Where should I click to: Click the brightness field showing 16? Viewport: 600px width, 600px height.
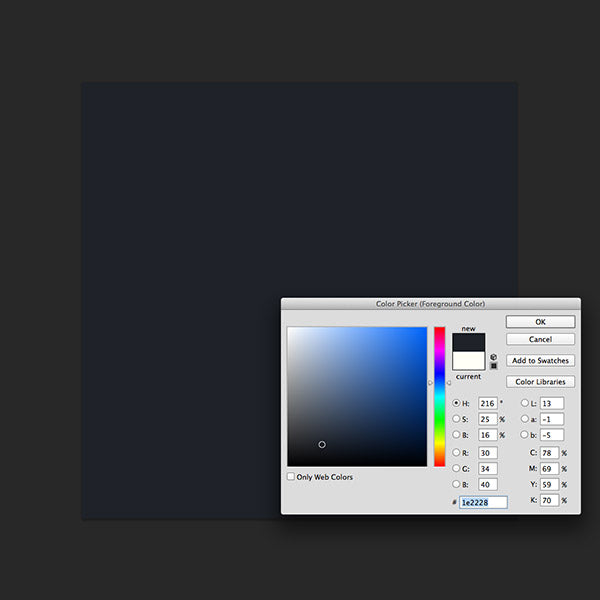(x=488, y=435)
